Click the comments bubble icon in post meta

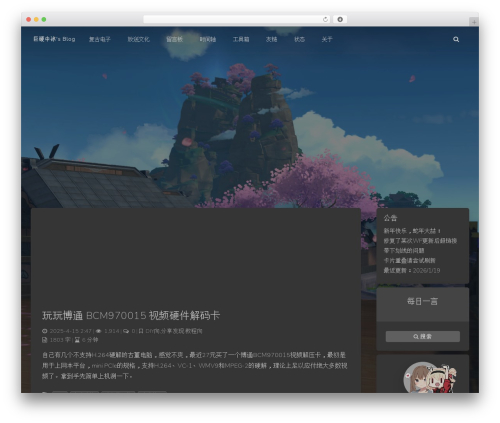tap(126, 331)
